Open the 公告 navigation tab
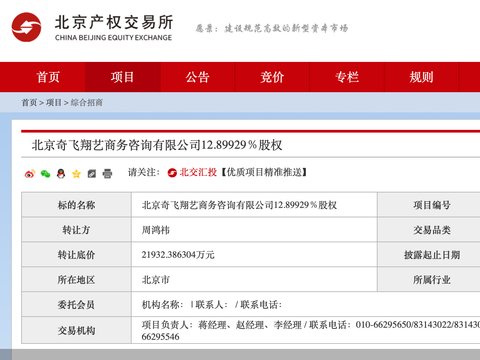This screenshot has height=360, width=480. (x=197, y=77)
